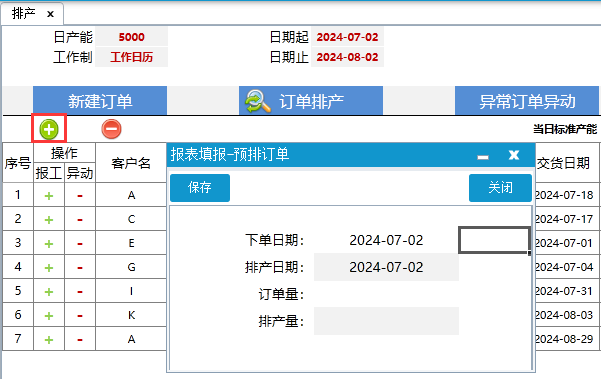
Task: Click green plus 报工 in row 1
Action: (49, 196)
